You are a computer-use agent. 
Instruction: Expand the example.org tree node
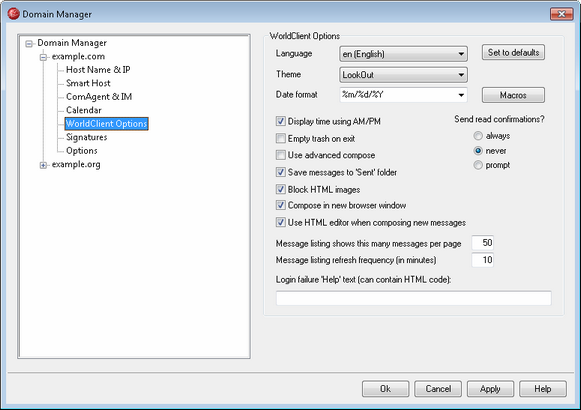(43, 165)
